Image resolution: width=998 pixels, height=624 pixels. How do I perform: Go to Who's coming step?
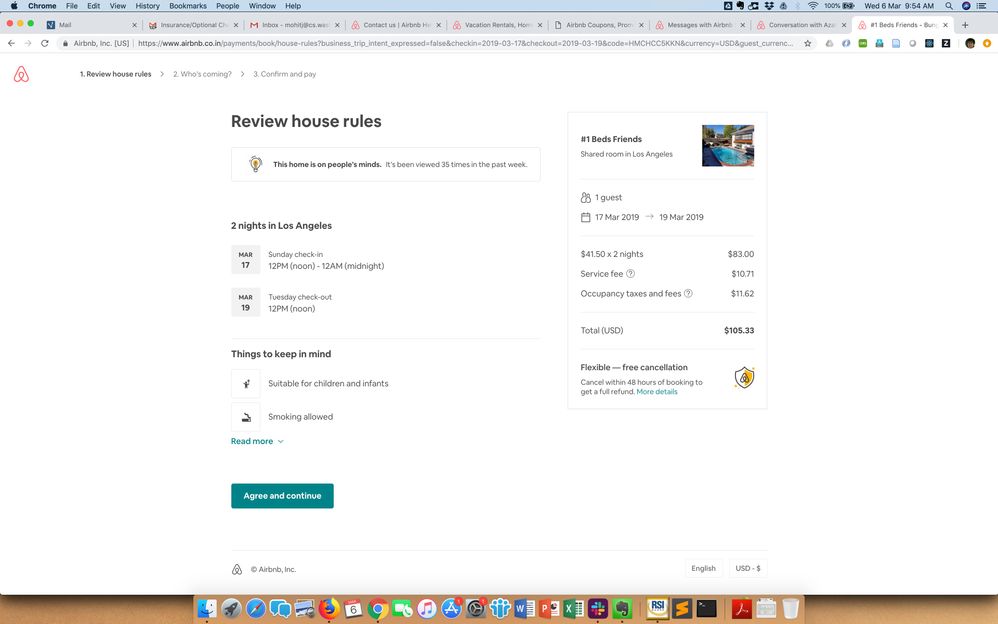coord(202,74)
